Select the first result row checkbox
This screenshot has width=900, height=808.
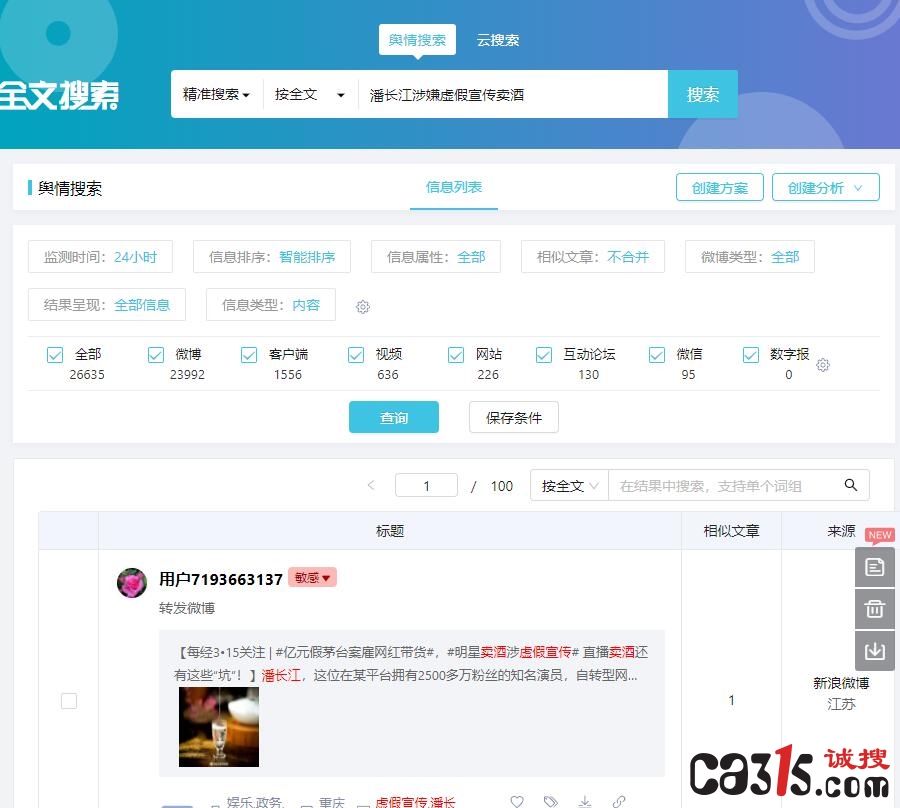coord(69,701)
